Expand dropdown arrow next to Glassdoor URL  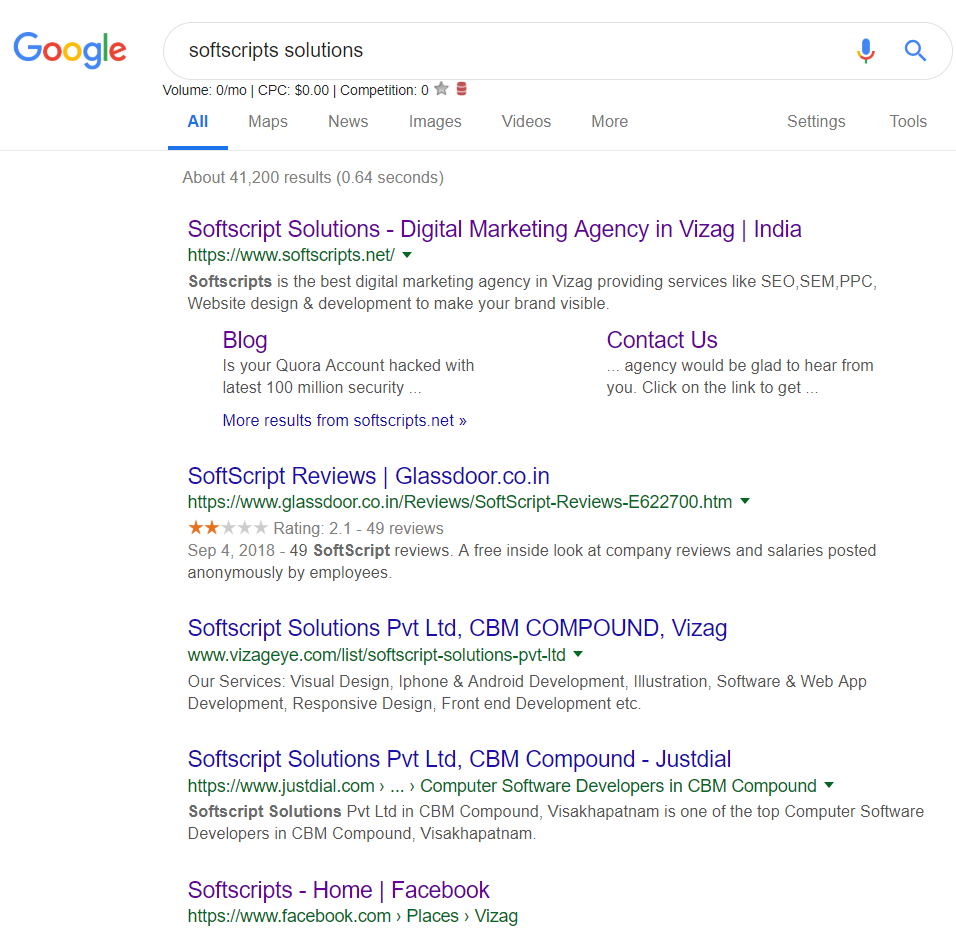click(745, 501)
